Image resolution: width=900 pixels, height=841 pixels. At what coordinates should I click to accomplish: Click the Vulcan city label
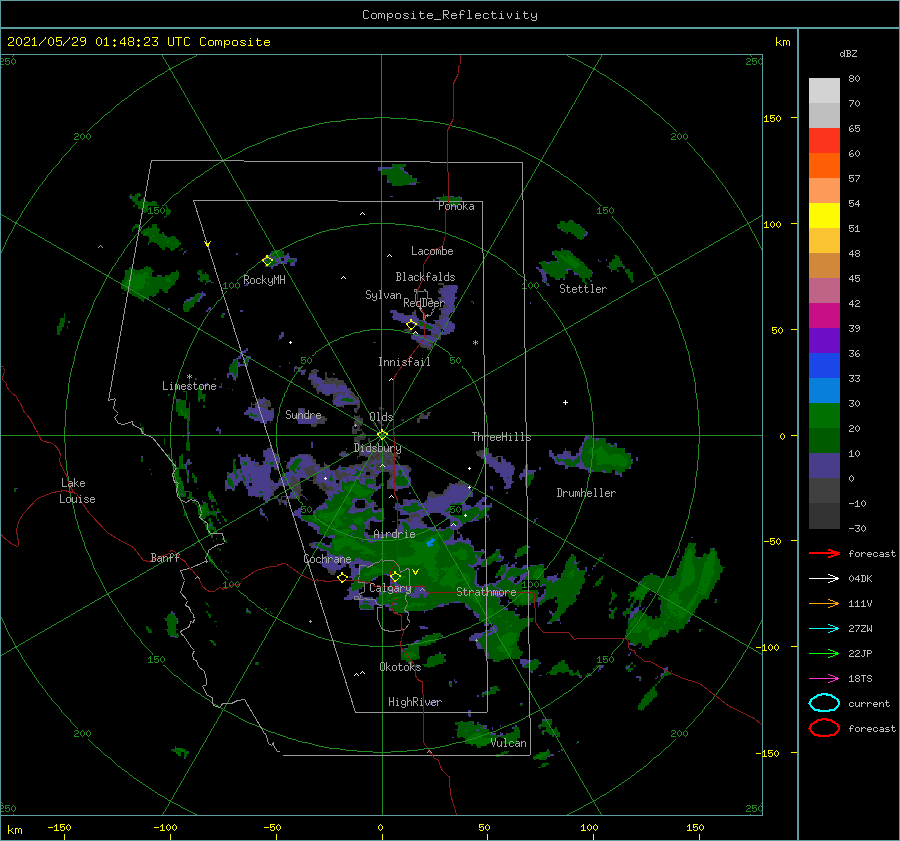coord(508,743)
